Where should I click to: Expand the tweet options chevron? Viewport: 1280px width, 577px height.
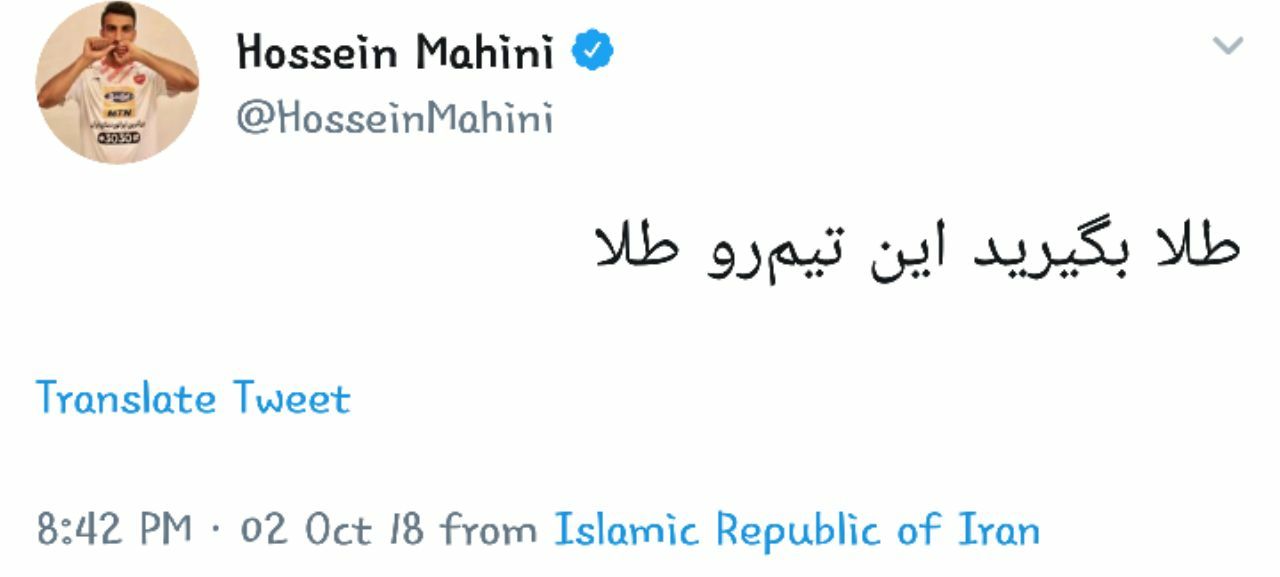pos(1227,46)
